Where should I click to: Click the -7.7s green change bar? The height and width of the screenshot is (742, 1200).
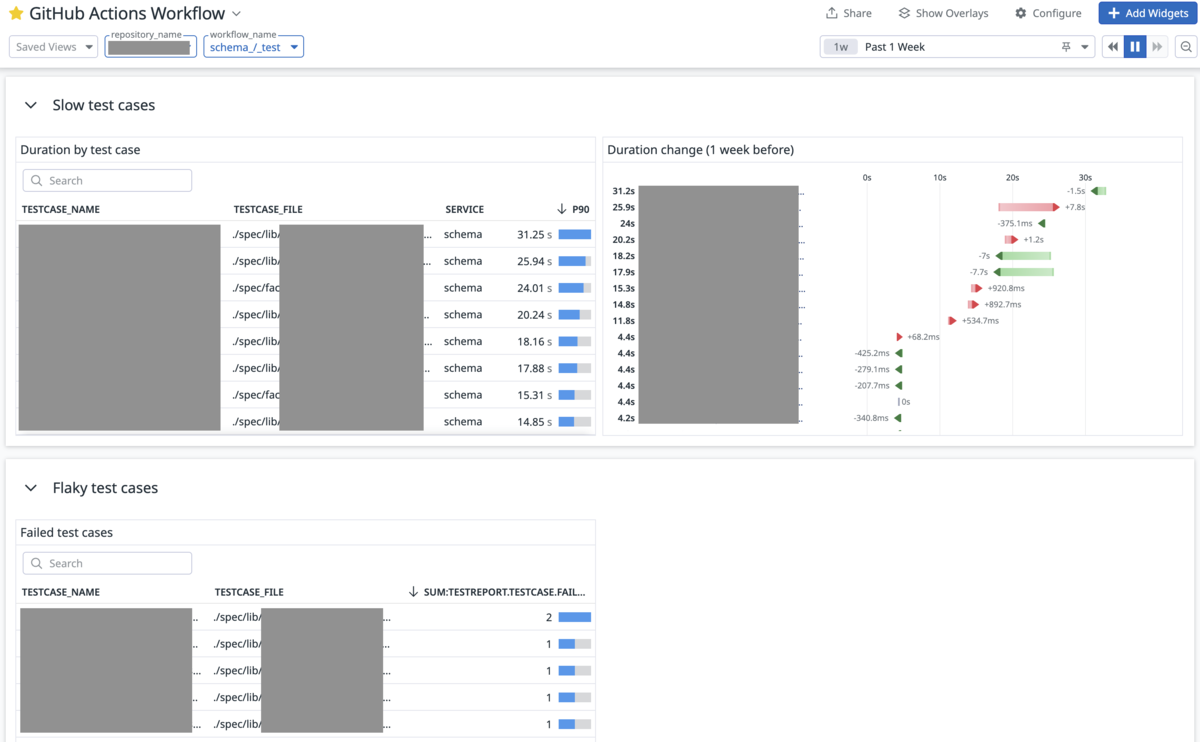[x=1023, y=272]
